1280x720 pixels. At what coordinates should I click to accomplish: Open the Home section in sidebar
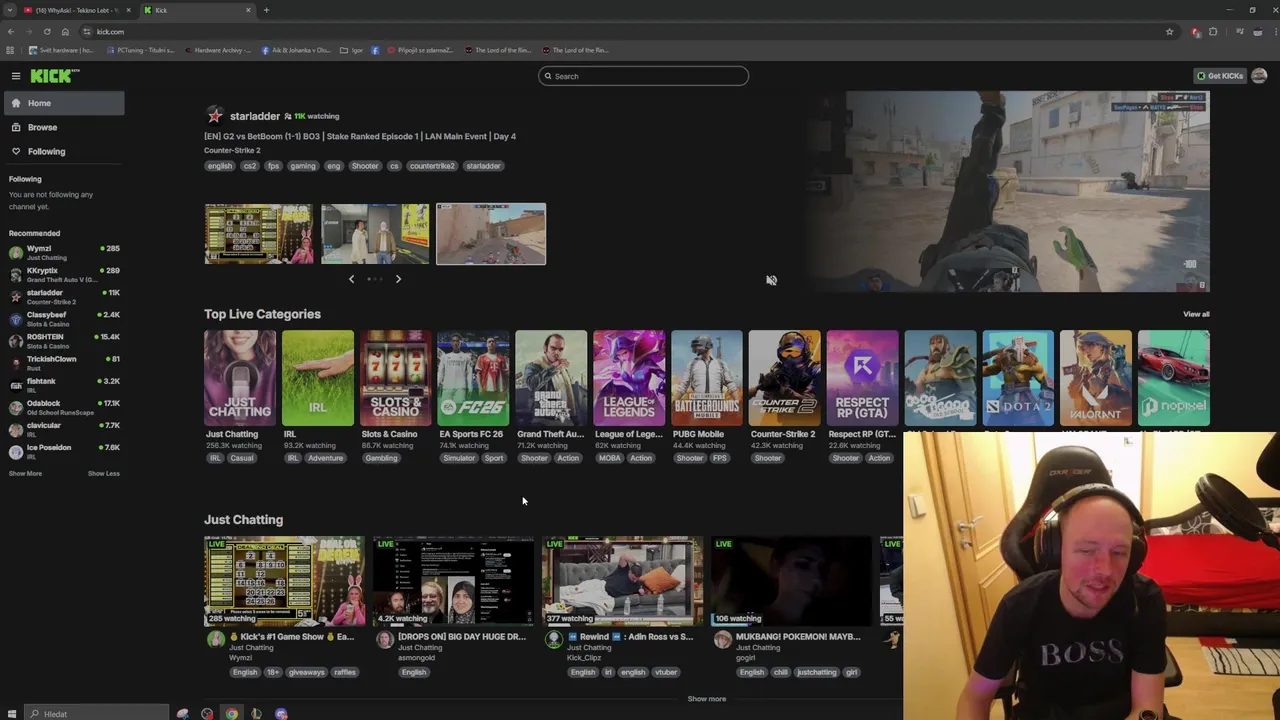(64, 103)
